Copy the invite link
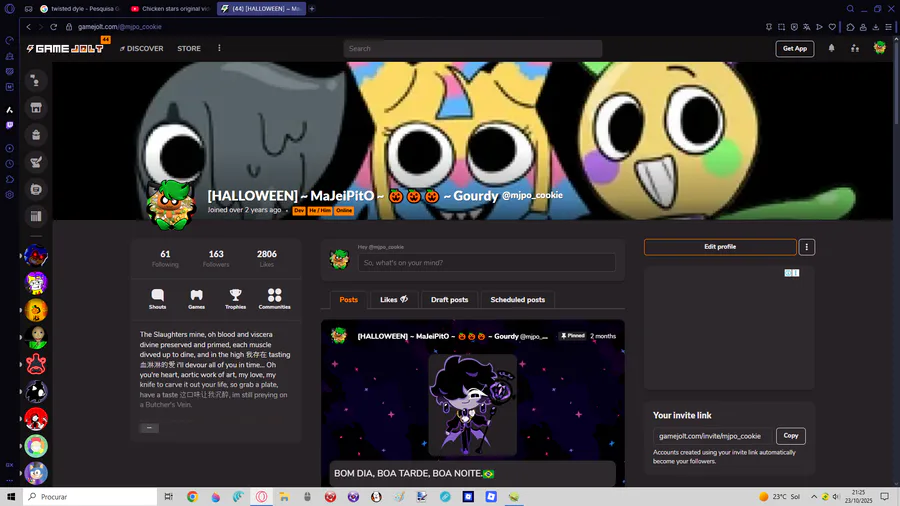The width and height of the screenshot is (900, 506). 790,436
